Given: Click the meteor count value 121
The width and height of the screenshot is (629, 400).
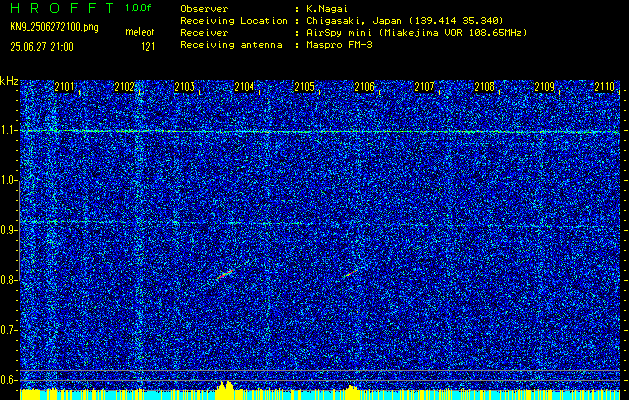Looking at the screenshot, I should 148,47.
